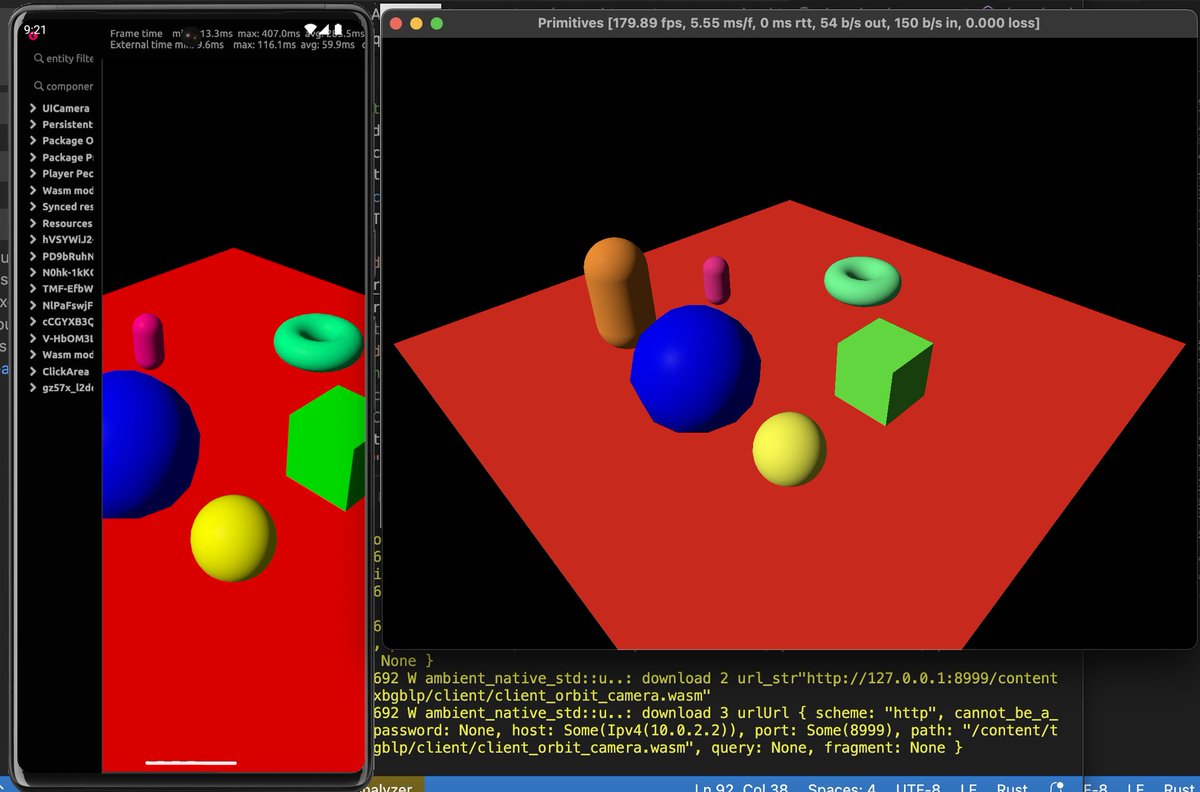Click rust-analyzer in the status bar
Image resolution: width=1200 pixels, height=792 pixels.
pyautogui.click(x=388, y=788)
